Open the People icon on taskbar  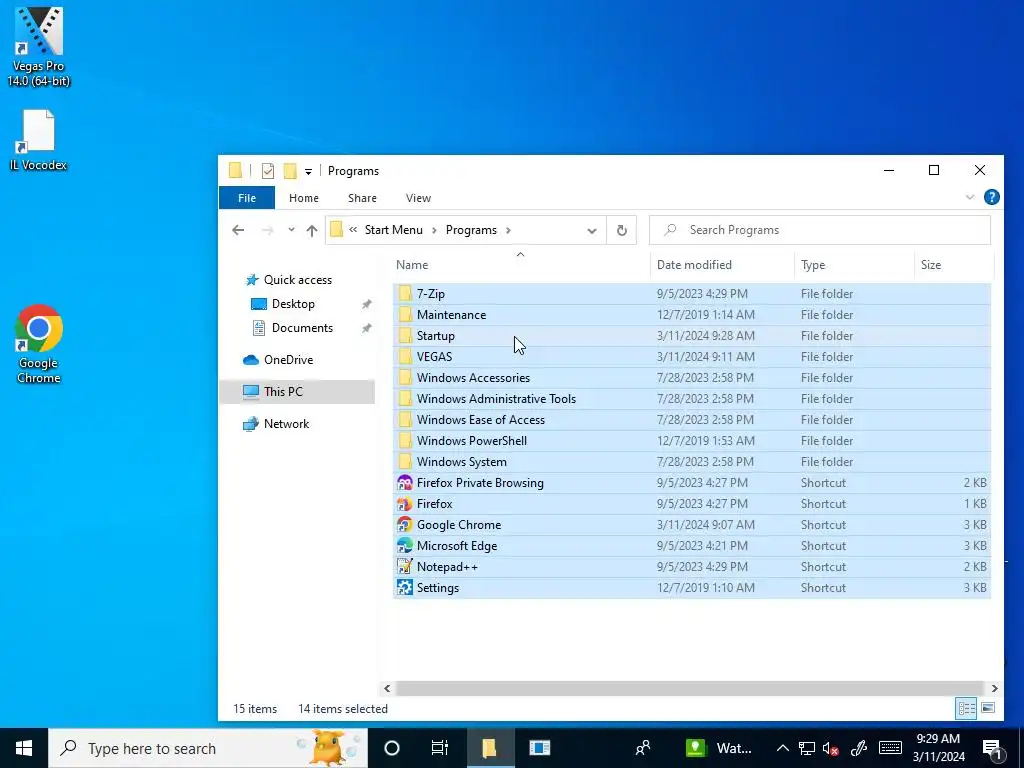[x=643, y=748]
